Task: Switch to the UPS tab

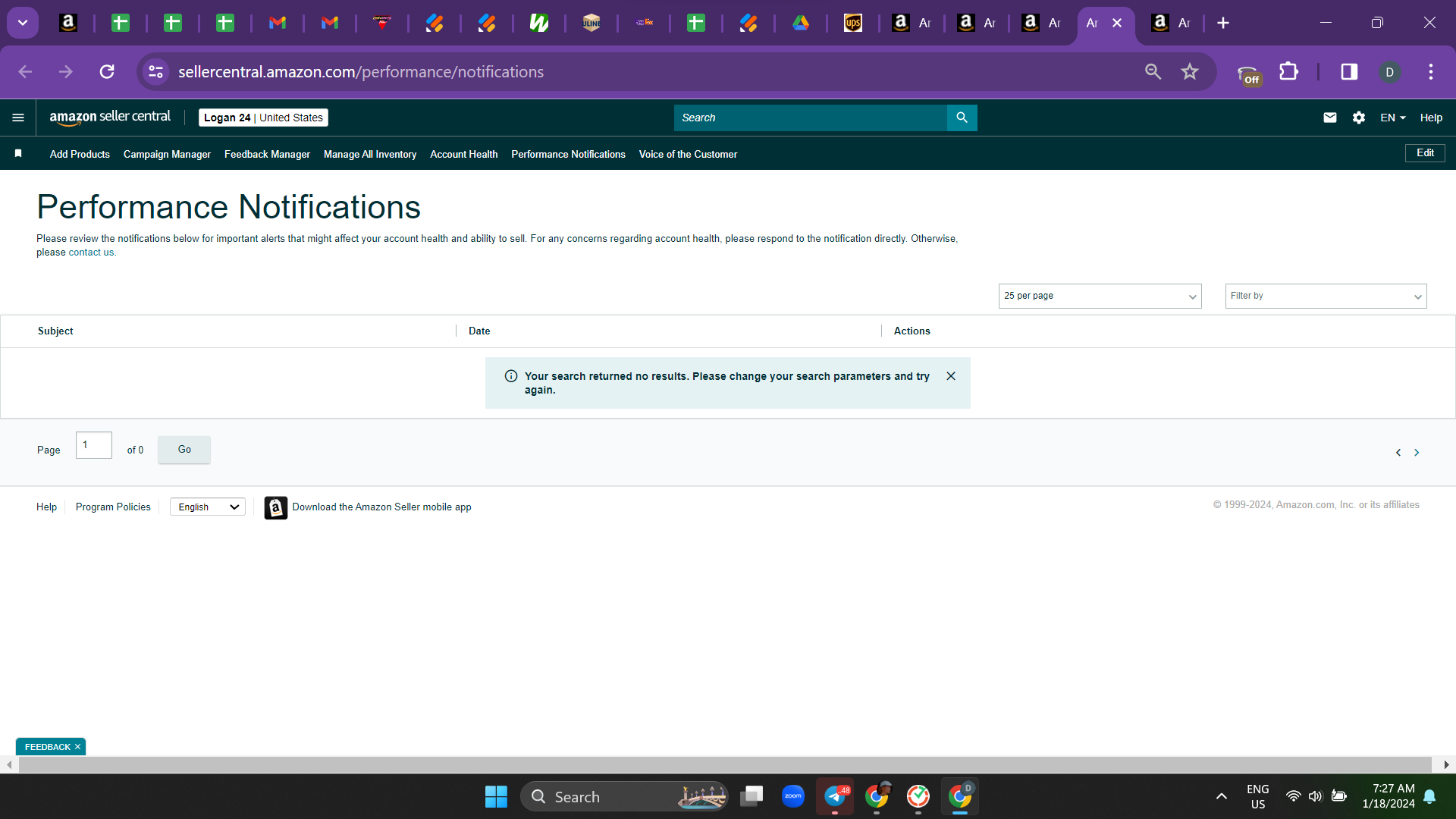Action: 852,23
